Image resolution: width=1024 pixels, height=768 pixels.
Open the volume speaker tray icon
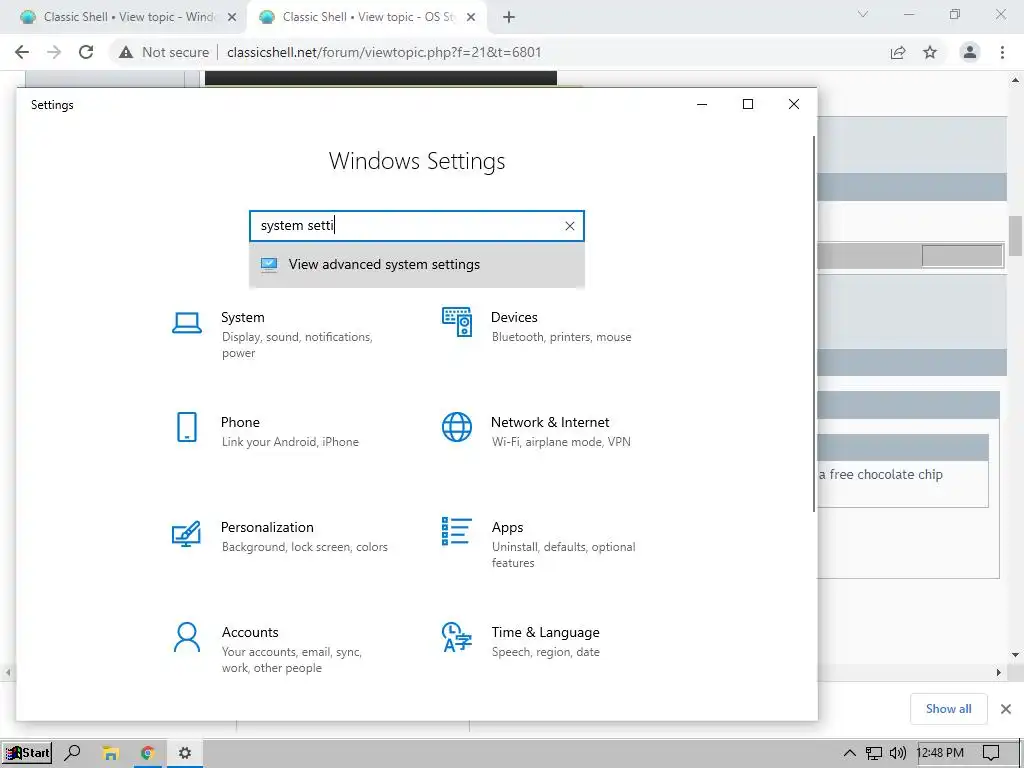point(898,753)
